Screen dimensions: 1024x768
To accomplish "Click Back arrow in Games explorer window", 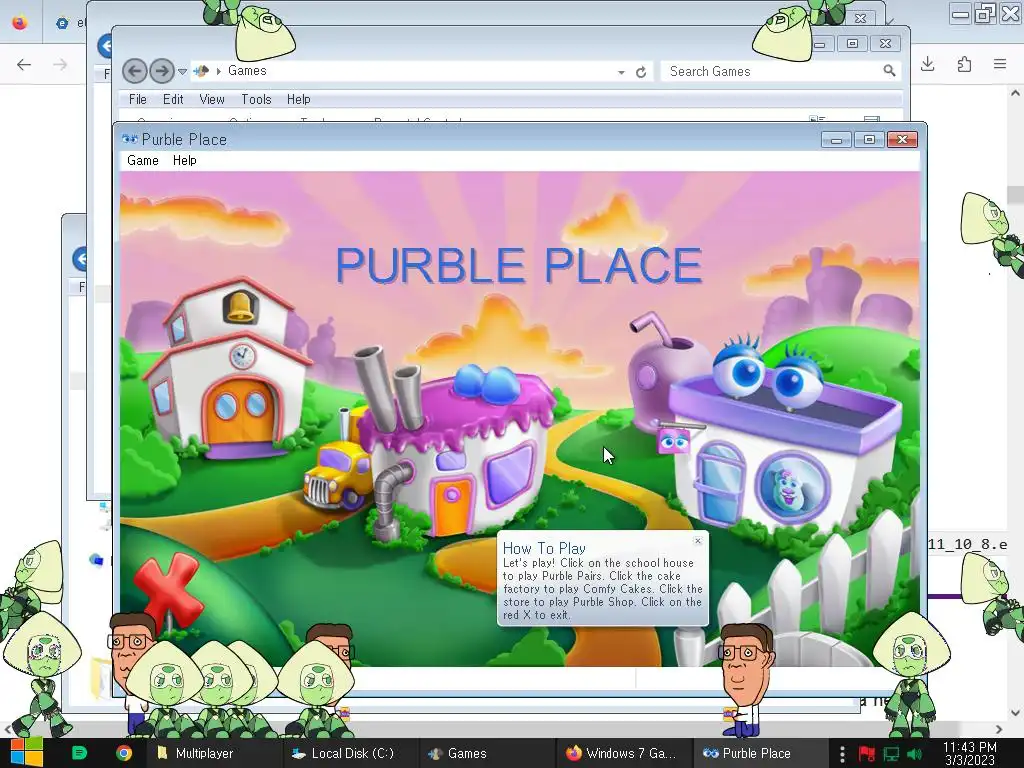I will [x=135, y=71].
